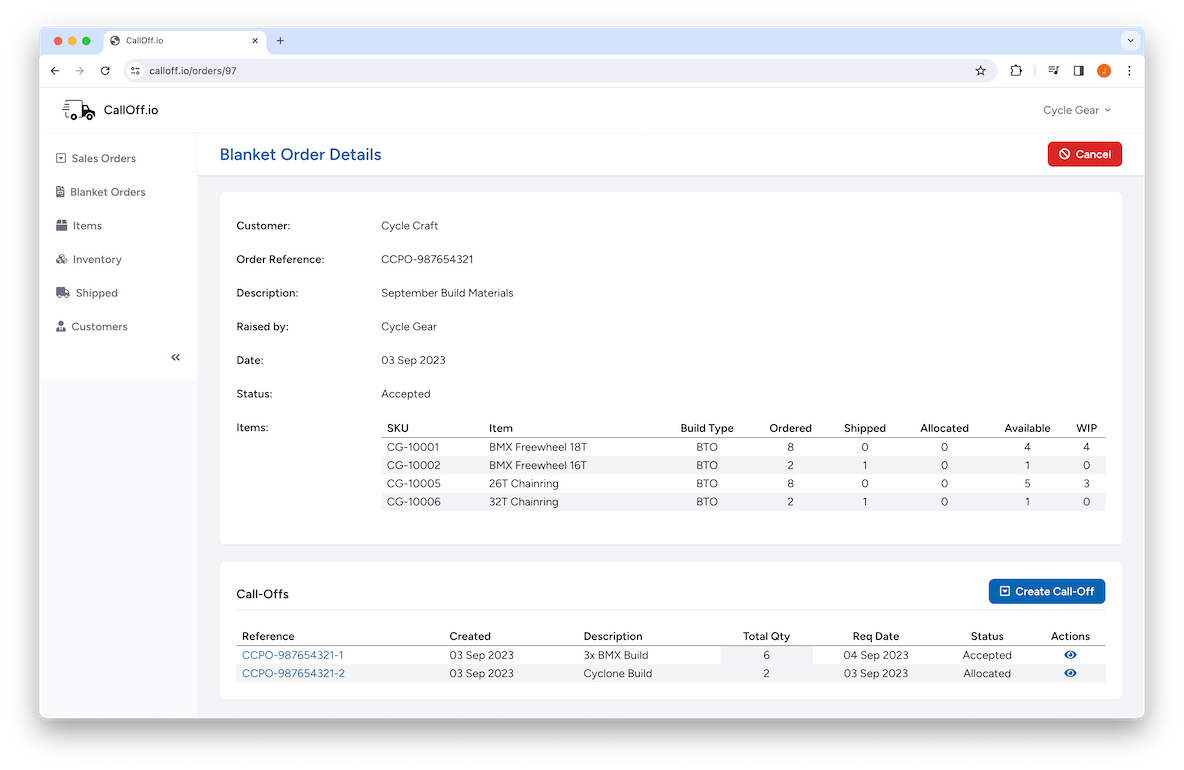Click the BMX Freewheel 18T item name

(x=538, y=447)
